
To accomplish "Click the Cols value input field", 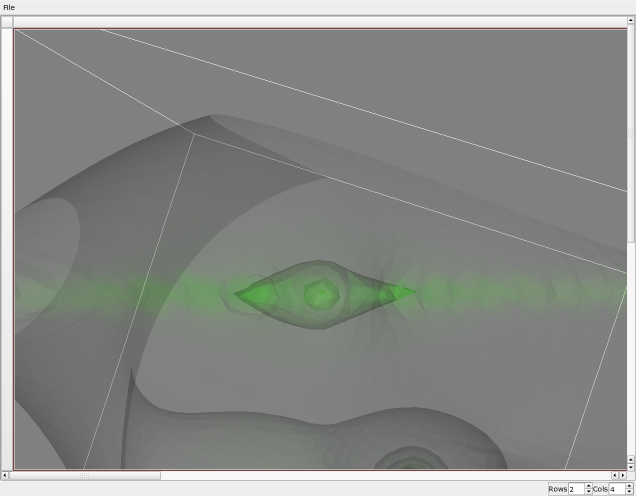I will point(617,489).
